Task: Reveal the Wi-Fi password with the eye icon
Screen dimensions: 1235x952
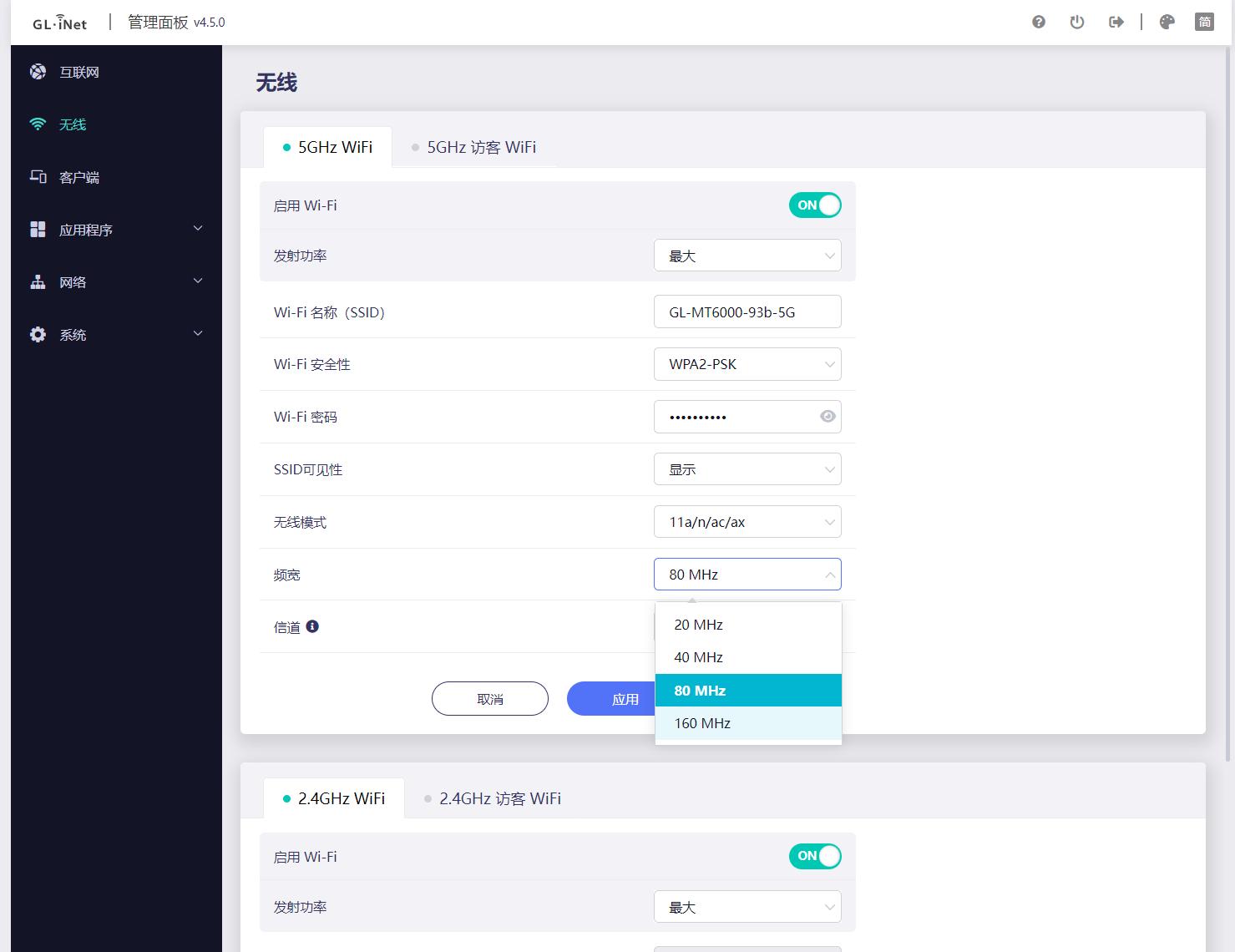Action: tap(827, 416)
